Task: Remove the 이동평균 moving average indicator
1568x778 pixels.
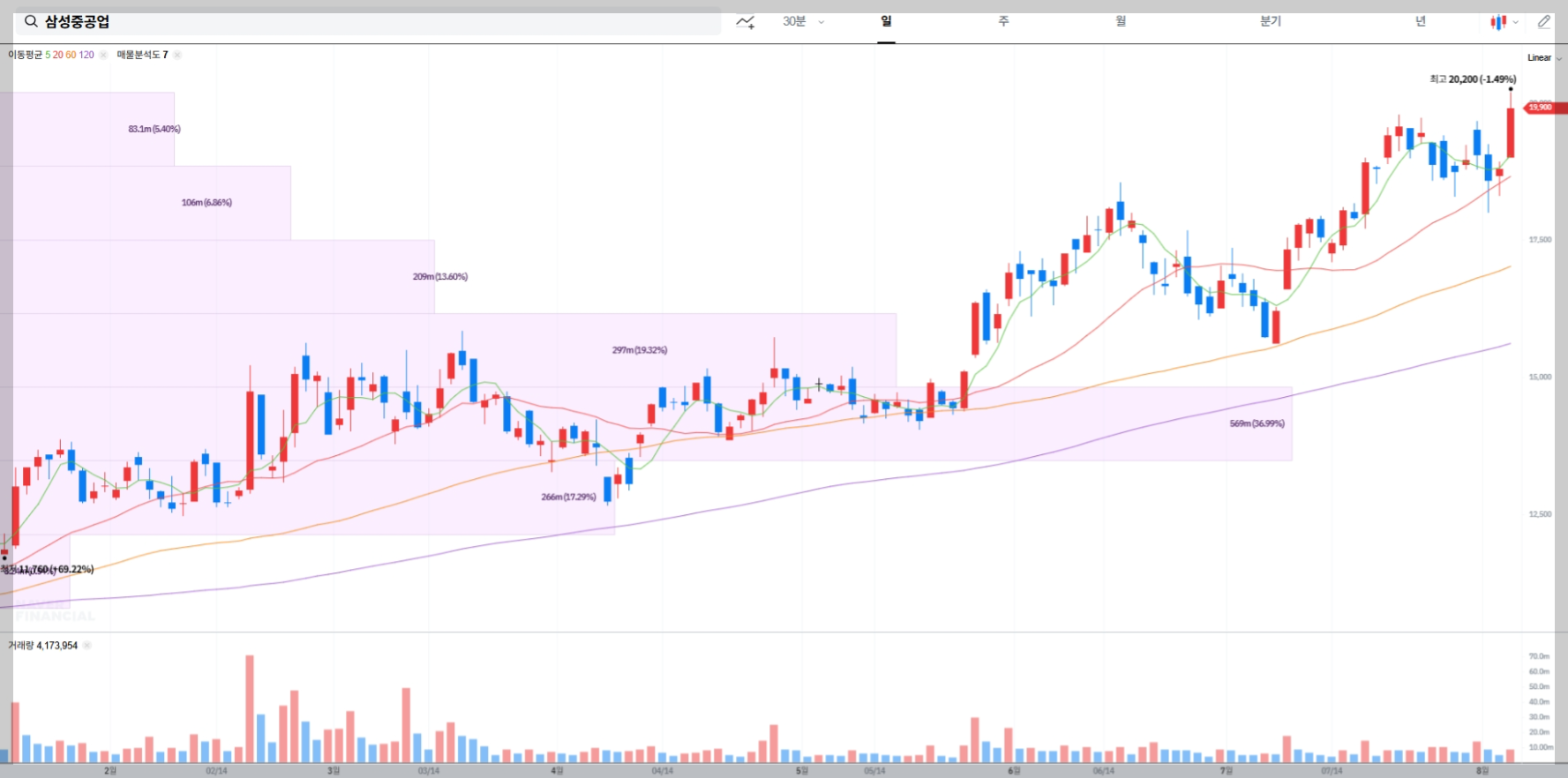Action: click(x=103, y=55)
